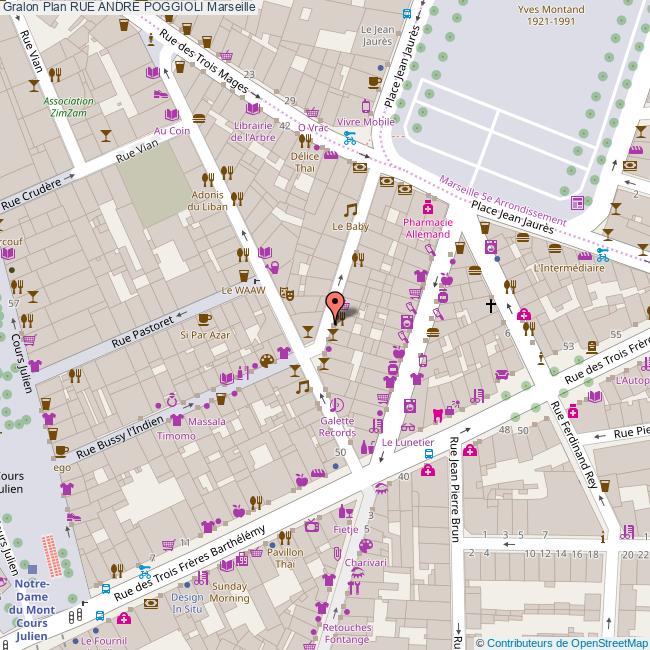Select the Si Par Azar coffee cup icon
This screenshot has width=650, height=650.
click(x=205, y=319)
